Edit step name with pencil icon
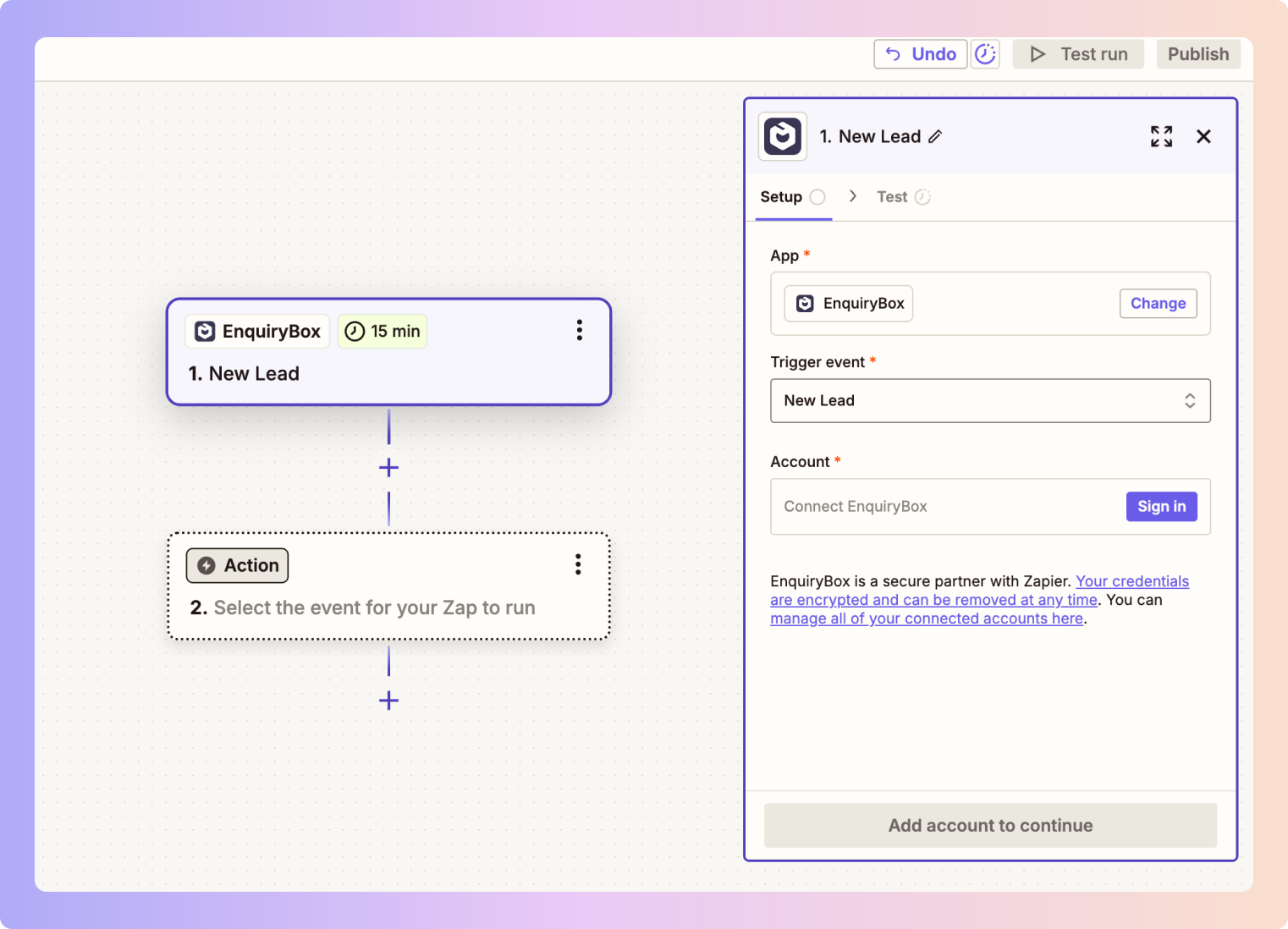Screen dimensions: 1288x929 click(935, 136)
